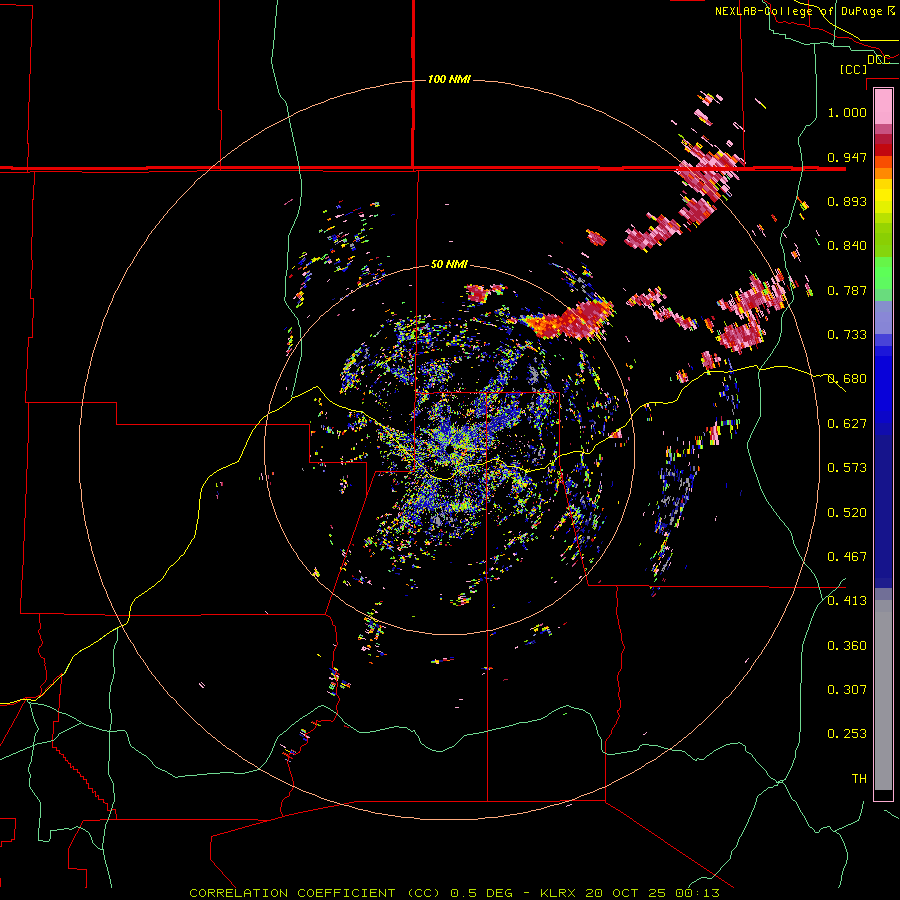Pick the light pink swatch on the color bar

(883, 107)
